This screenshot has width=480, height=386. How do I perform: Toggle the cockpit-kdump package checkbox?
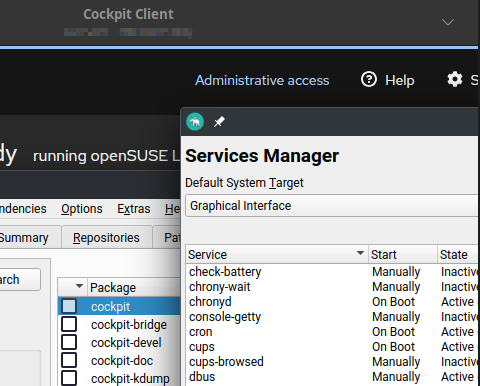click(69, 378)
